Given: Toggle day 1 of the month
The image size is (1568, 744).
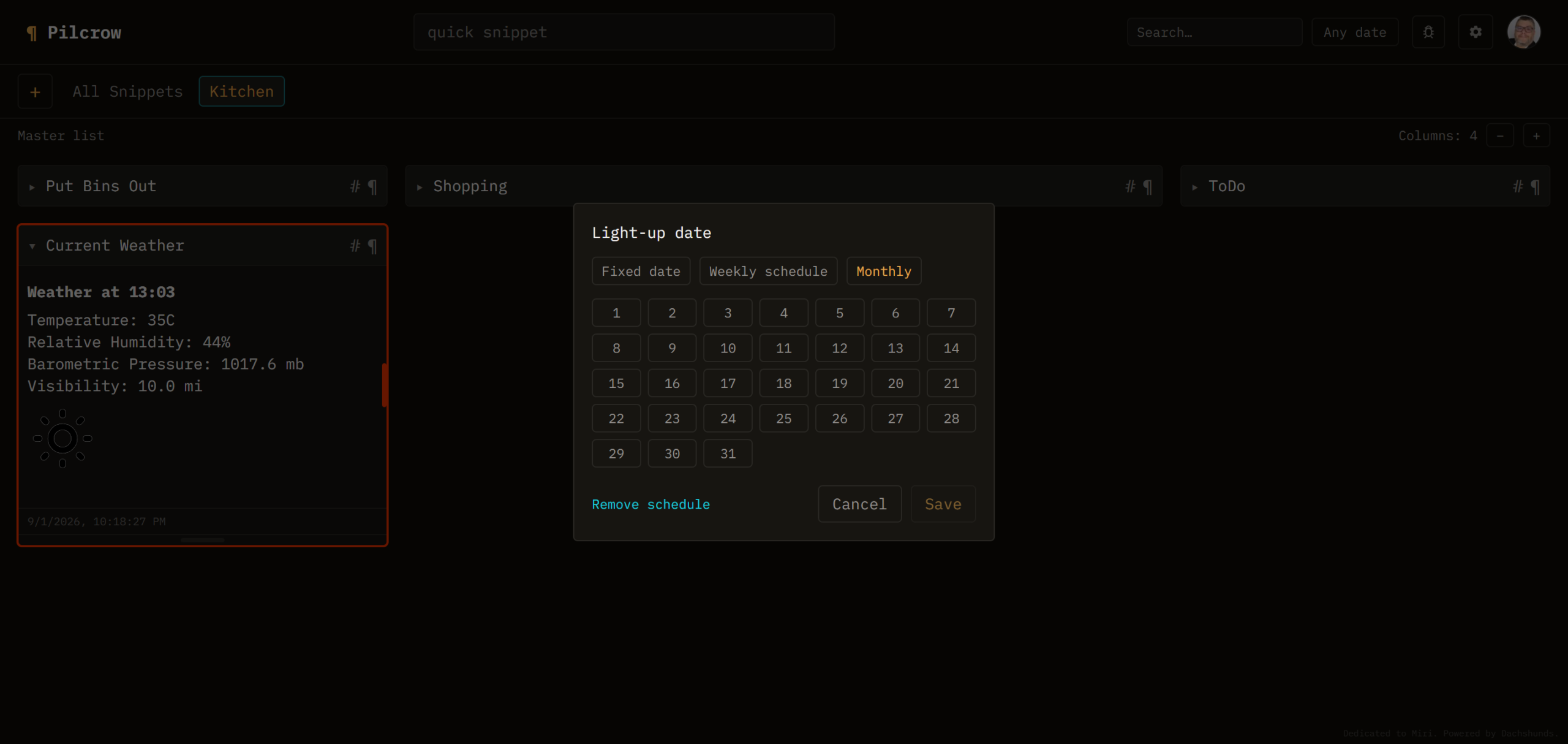Looking at the screenshot, I should 616,313.
